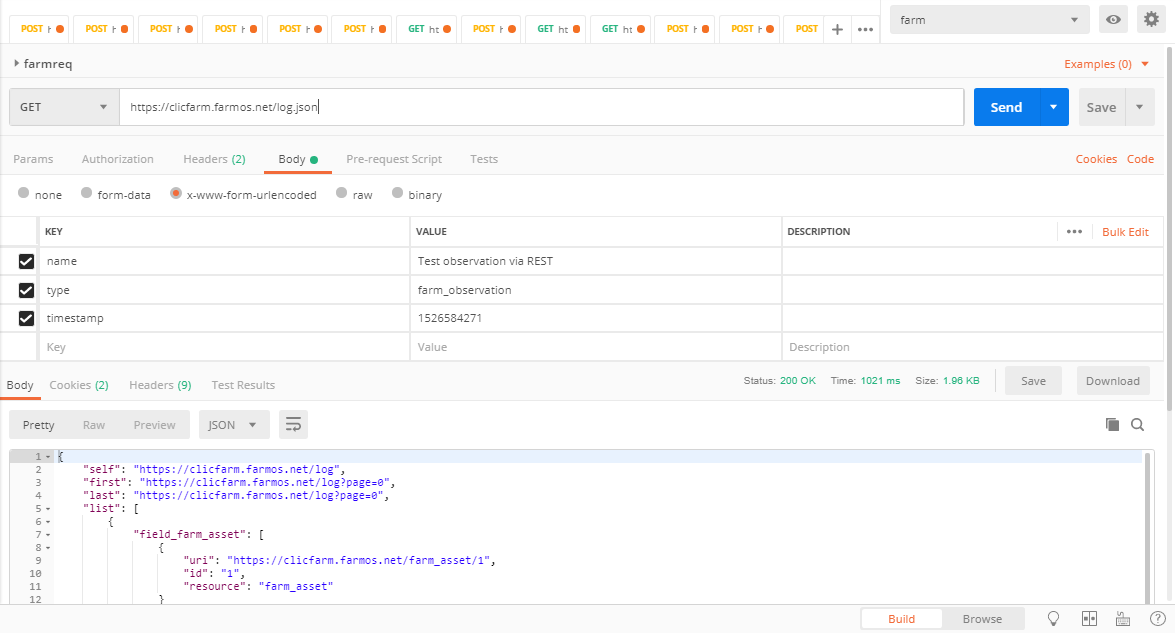Add a new request tab
The image size is (1175, 633).
coord(837,29)
